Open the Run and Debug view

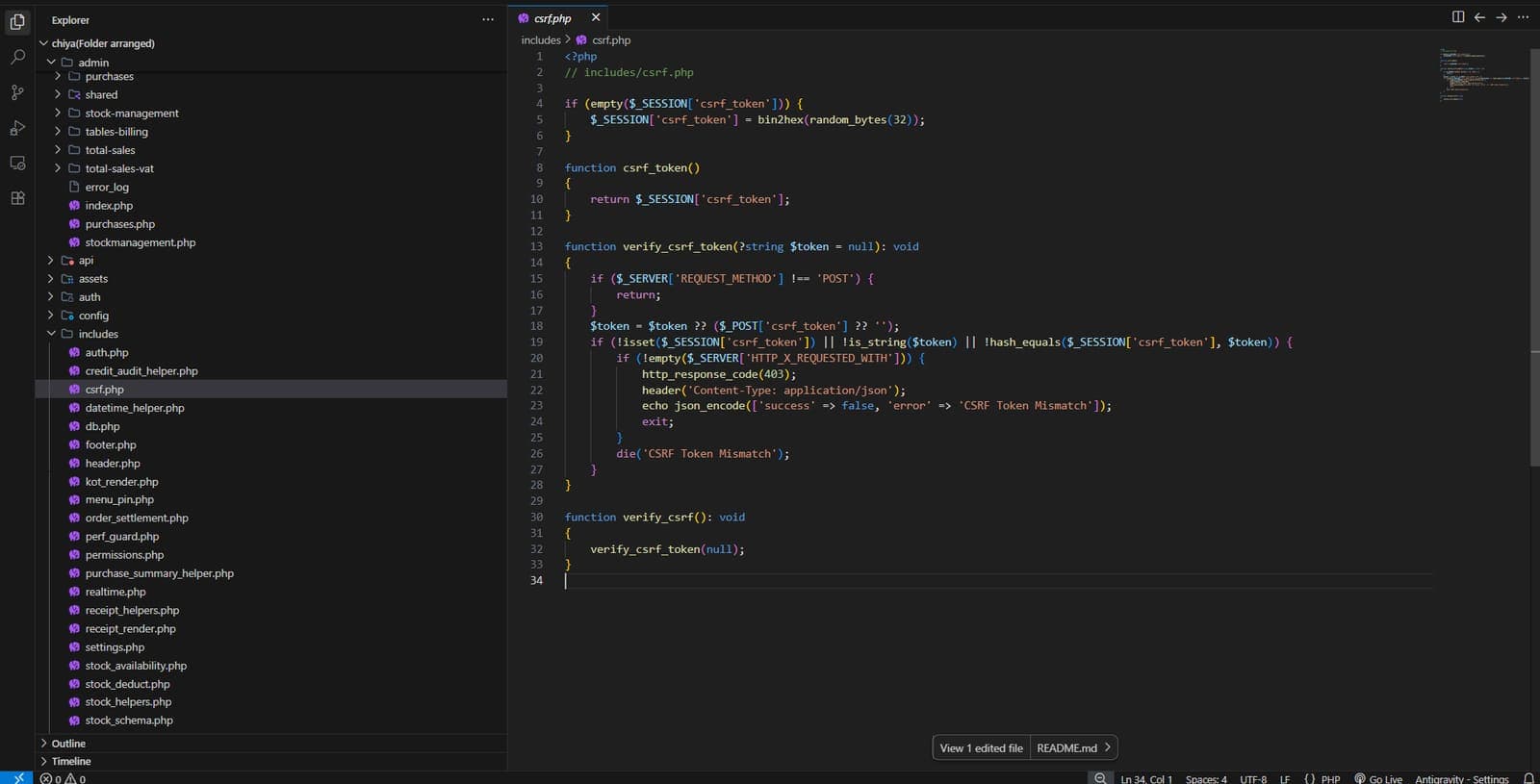click(x=17, y=128)
